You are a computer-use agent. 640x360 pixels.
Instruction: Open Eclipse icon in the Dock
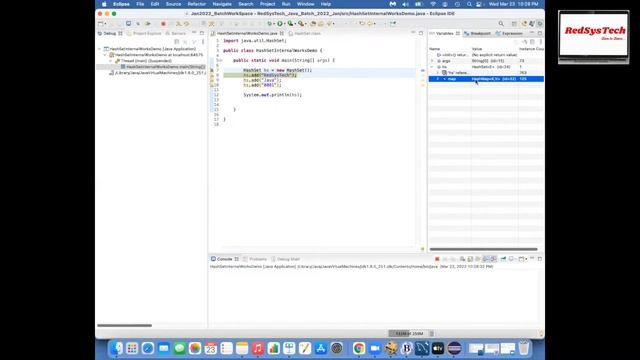tap(454, 348)
